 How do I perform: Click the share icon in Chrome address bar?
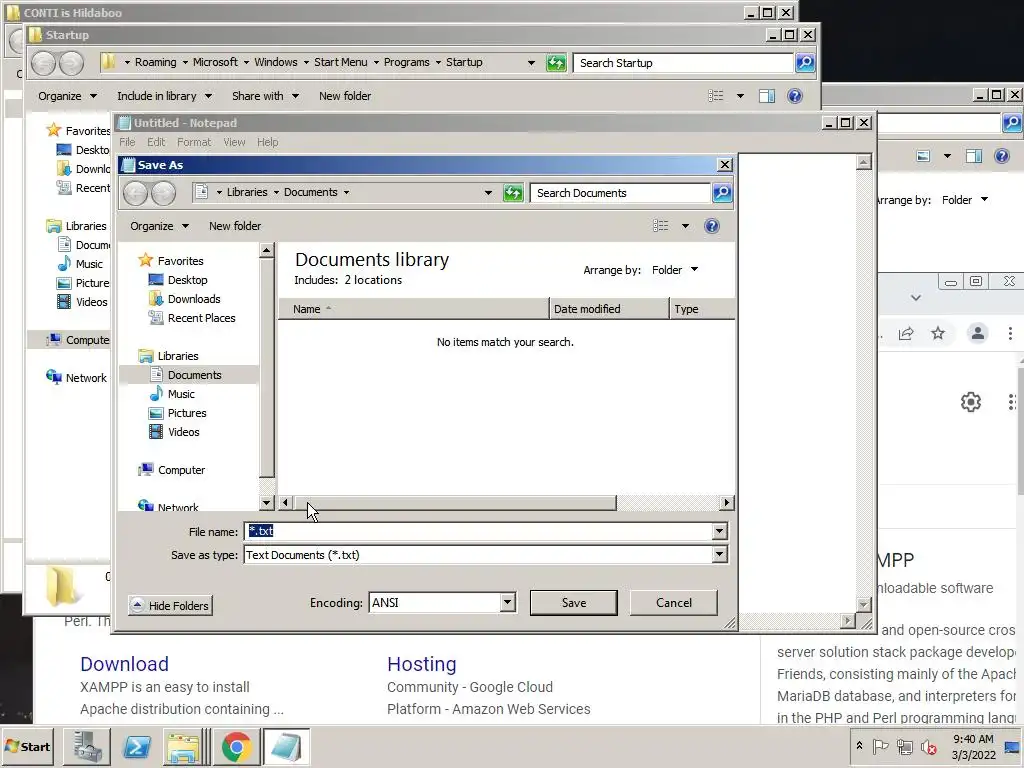[x=906, y=334]
